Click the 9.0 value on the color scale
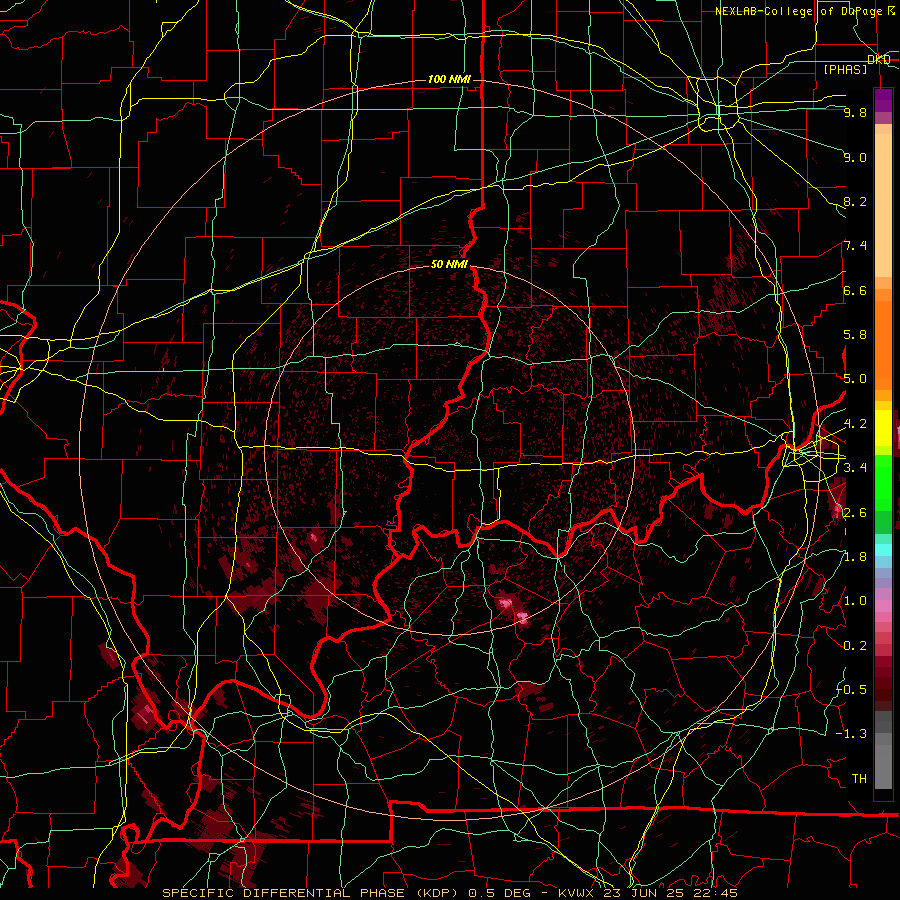Screen dimensions: 900x900 click(x=855, y=157)
